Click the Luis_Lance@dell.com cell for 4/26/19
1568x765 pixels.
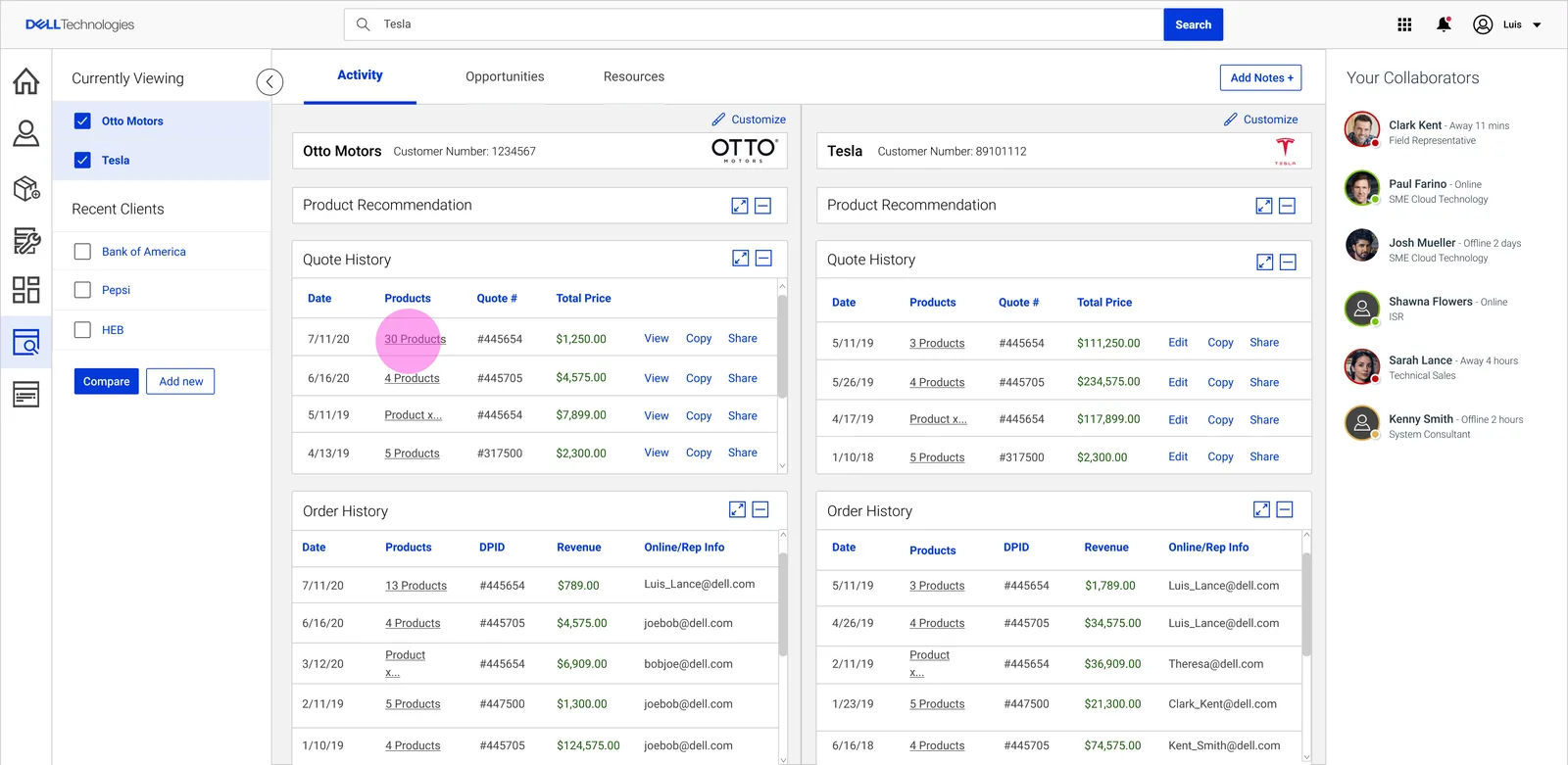click(1223, 623)
